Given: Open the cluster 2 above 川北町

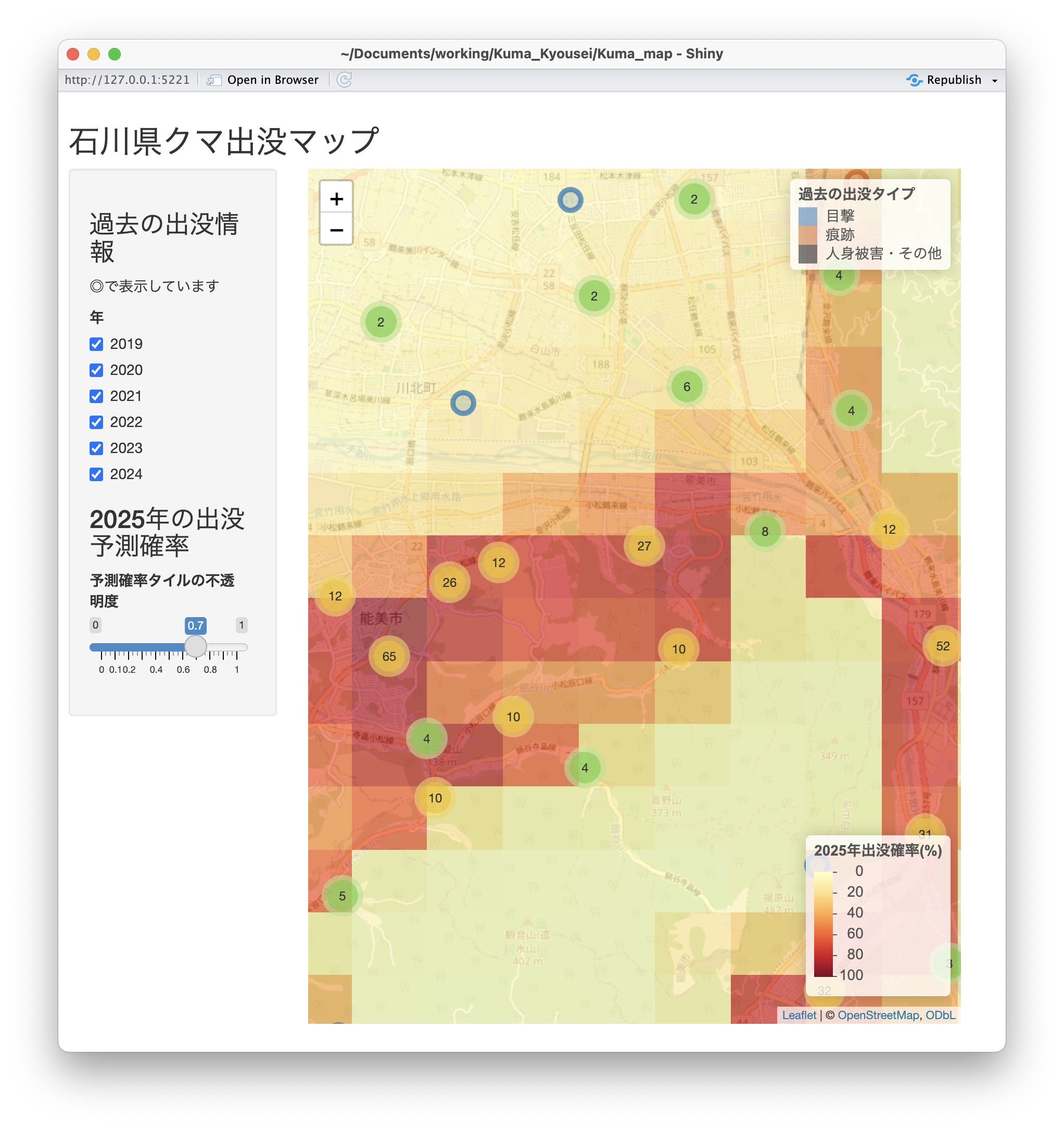Looking at the screenshot, I should coord(381,322).
